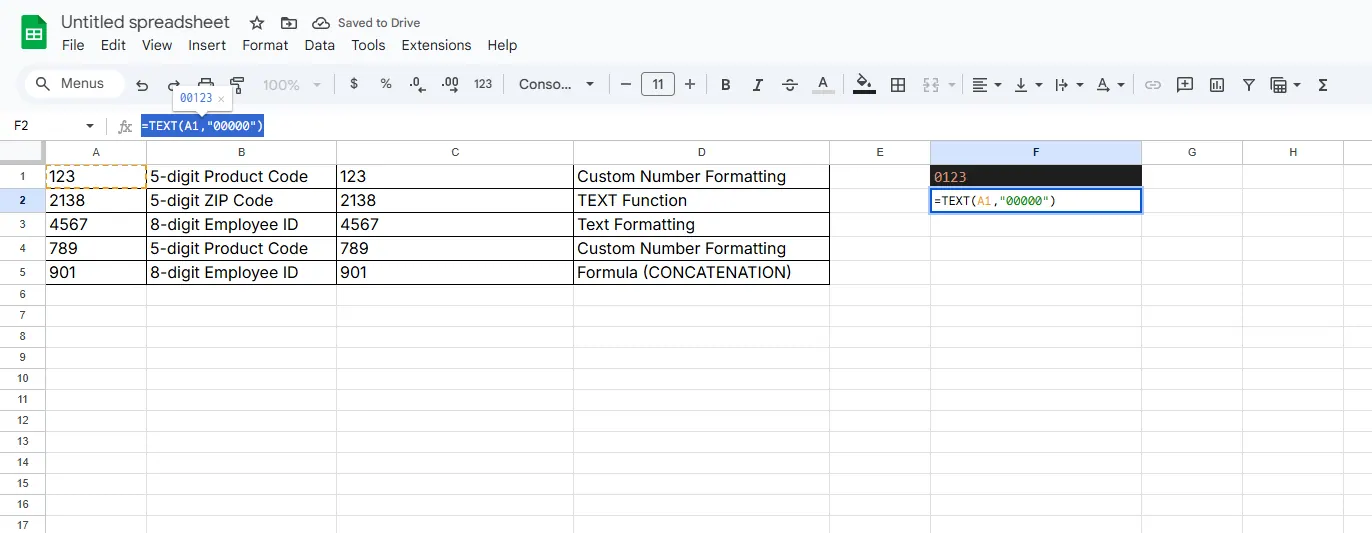Select cell D2 containing TEXT Function
Image resolution: width=1372 pixels, height=533 pixels.
701,200
